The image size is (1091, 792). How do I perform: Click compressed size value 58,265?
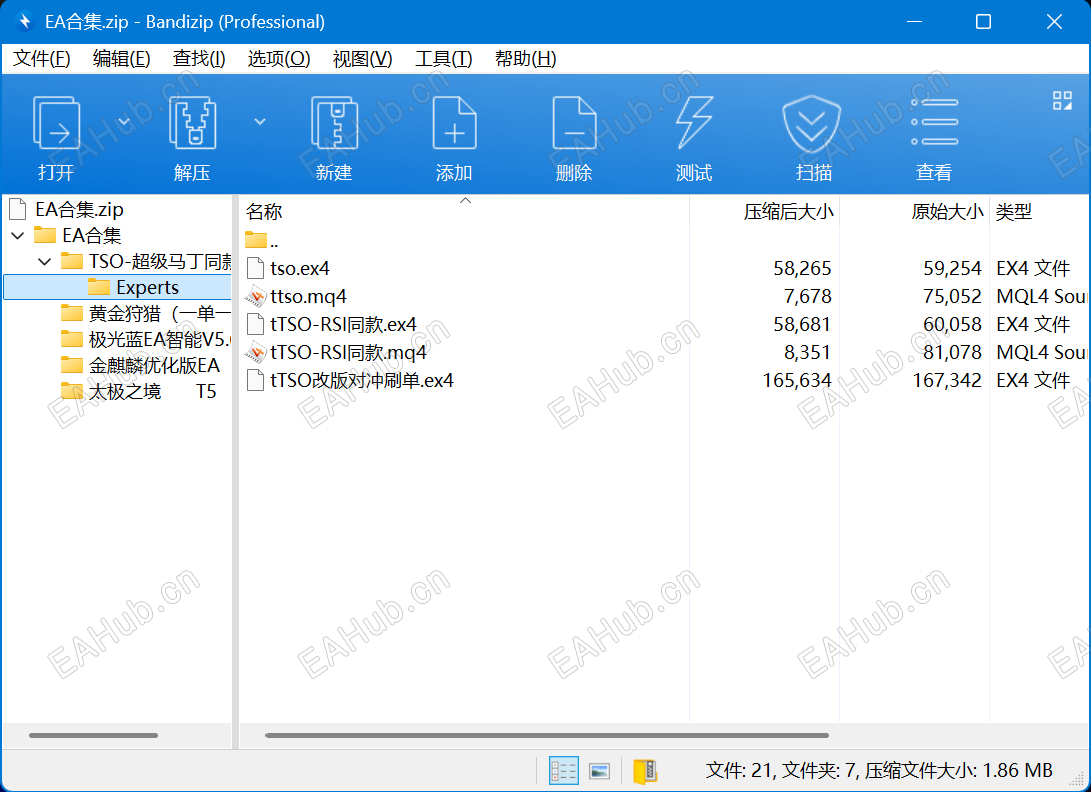tap(802, 269)
